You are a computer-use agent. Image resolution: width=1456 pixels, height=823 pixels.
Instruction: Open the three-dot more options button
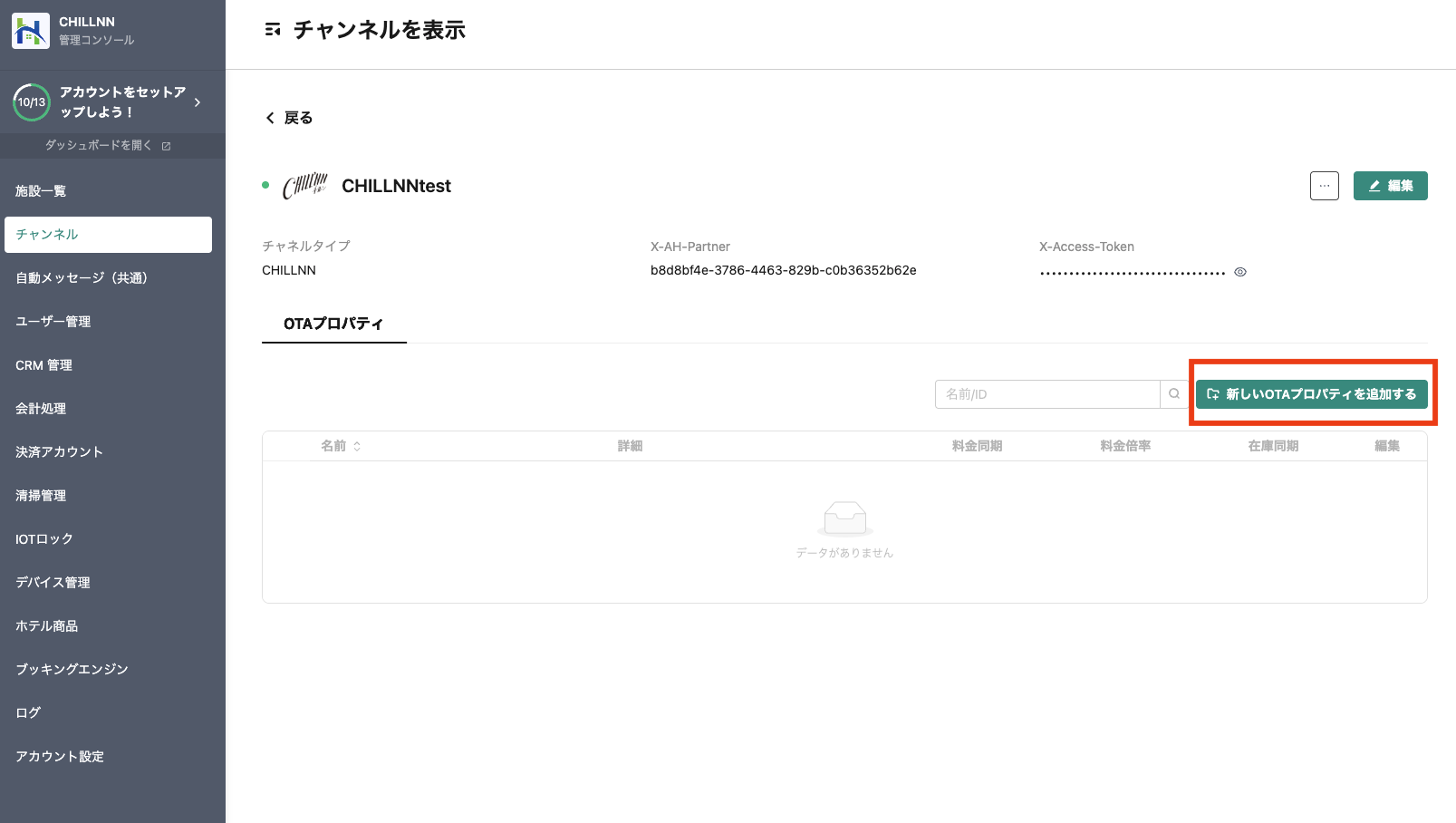[1325, 186]
